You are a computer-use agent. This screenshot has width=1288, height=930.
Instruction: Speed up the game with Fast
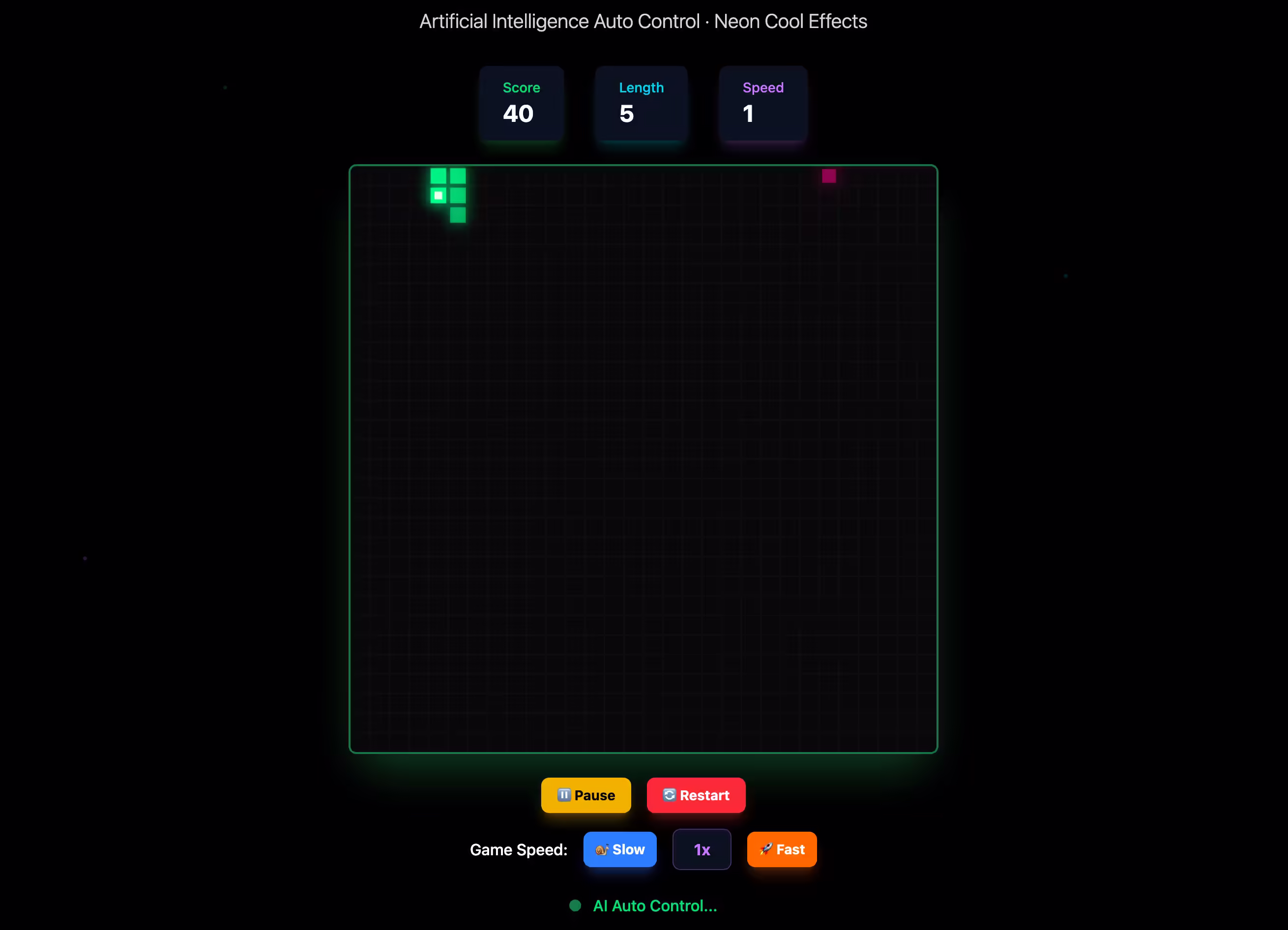click(782, 850)
